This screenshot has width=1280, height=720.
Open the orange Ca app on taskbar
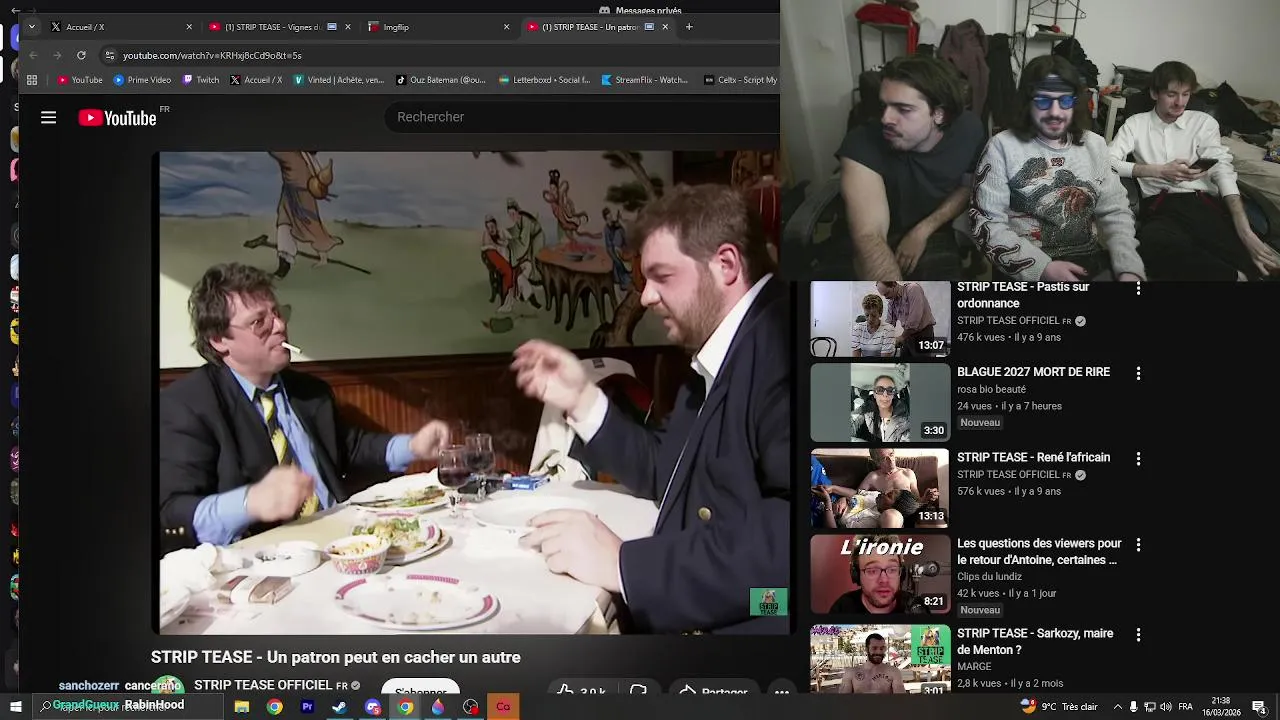click(503, 707)
